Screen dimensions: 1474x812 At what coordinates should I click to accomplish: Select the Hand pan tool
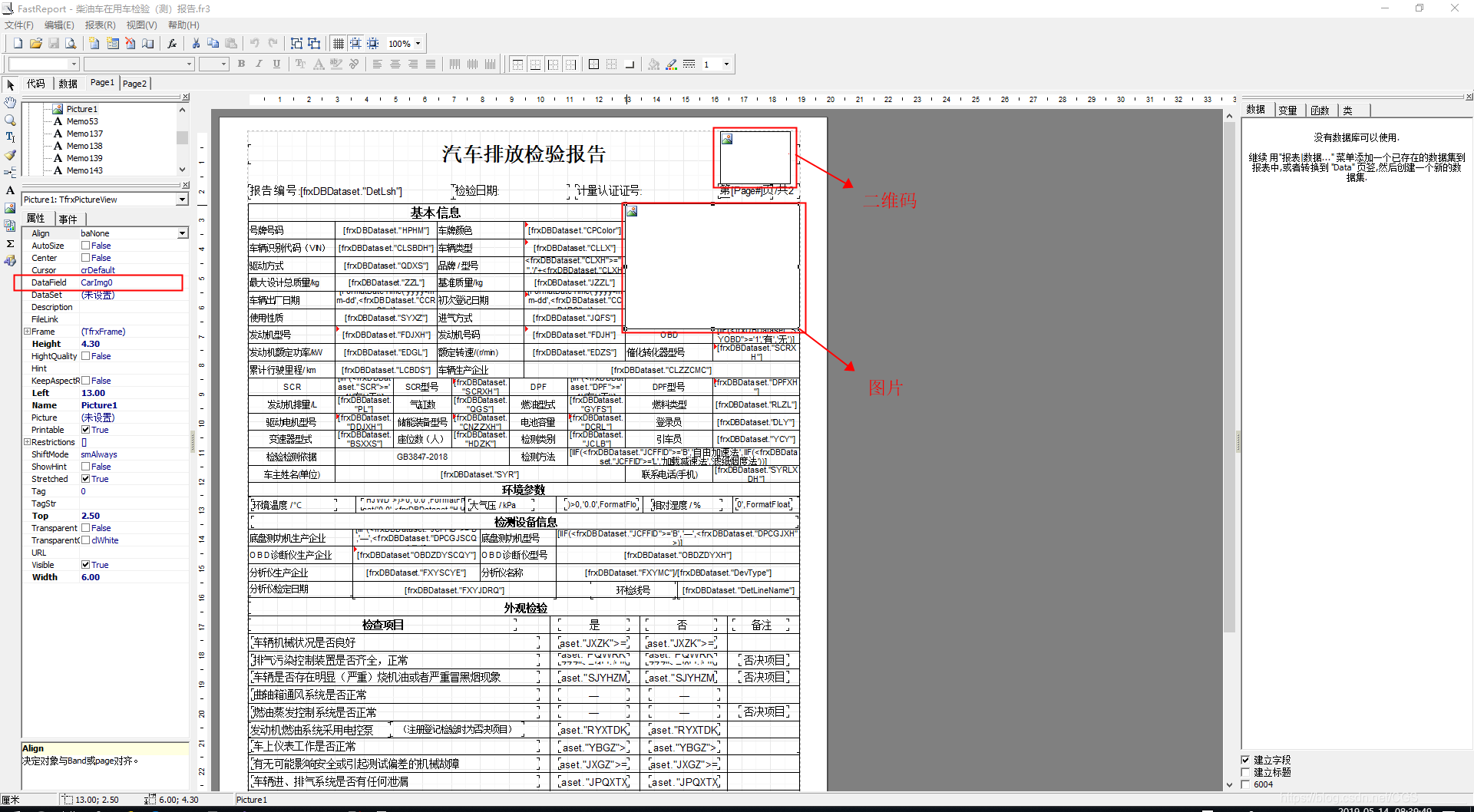10,103
